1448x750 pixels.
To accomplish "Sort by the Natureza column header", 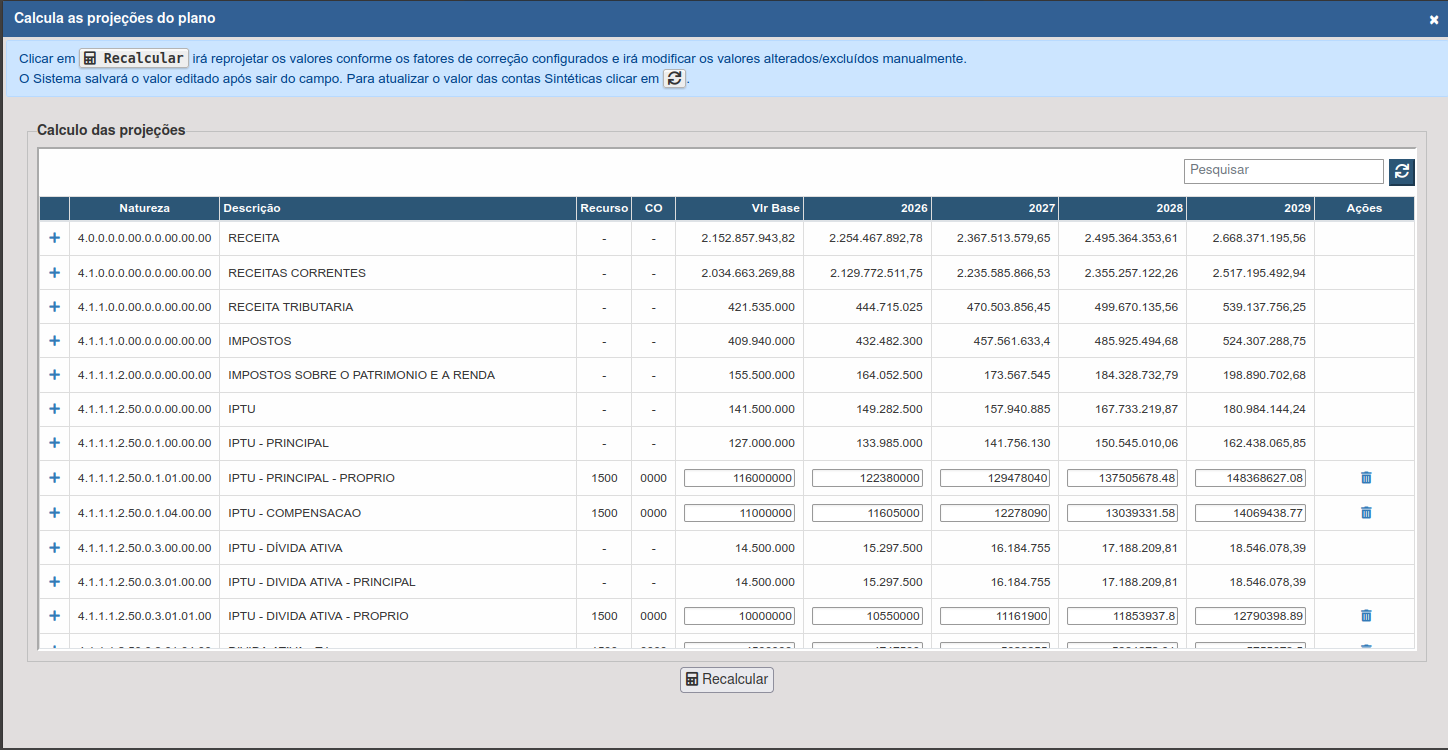I will [144, 208].
